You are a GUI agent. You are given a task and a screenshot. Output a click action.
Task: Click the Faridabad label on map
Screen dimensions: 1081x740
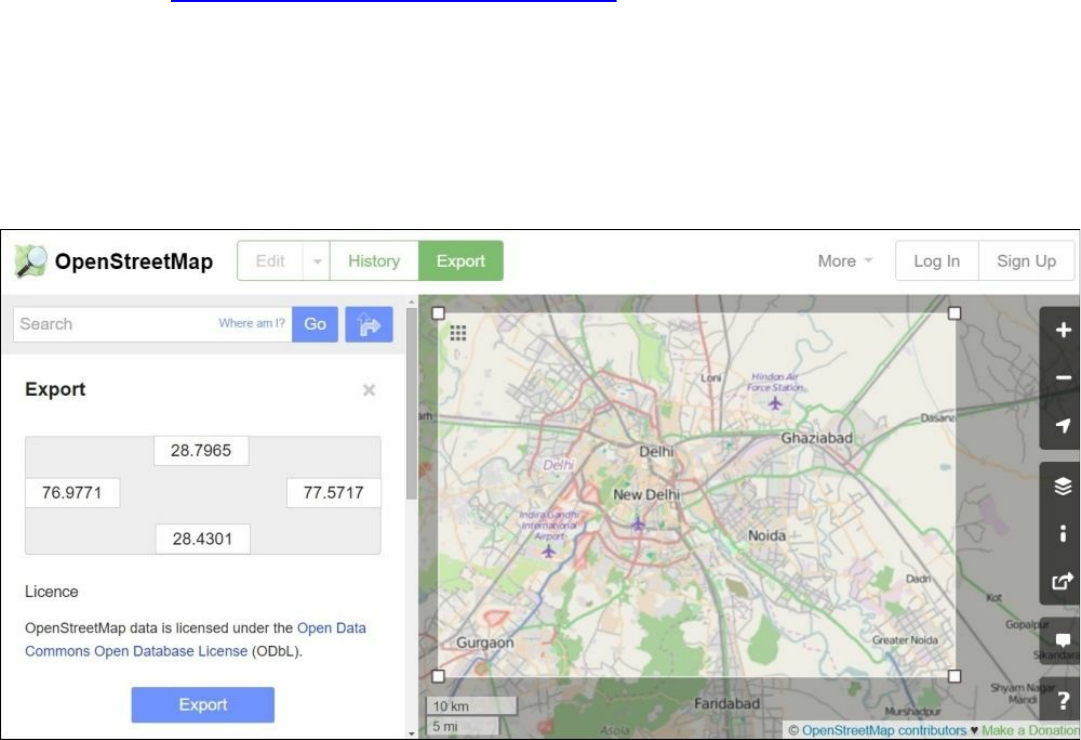click(727, 704)
